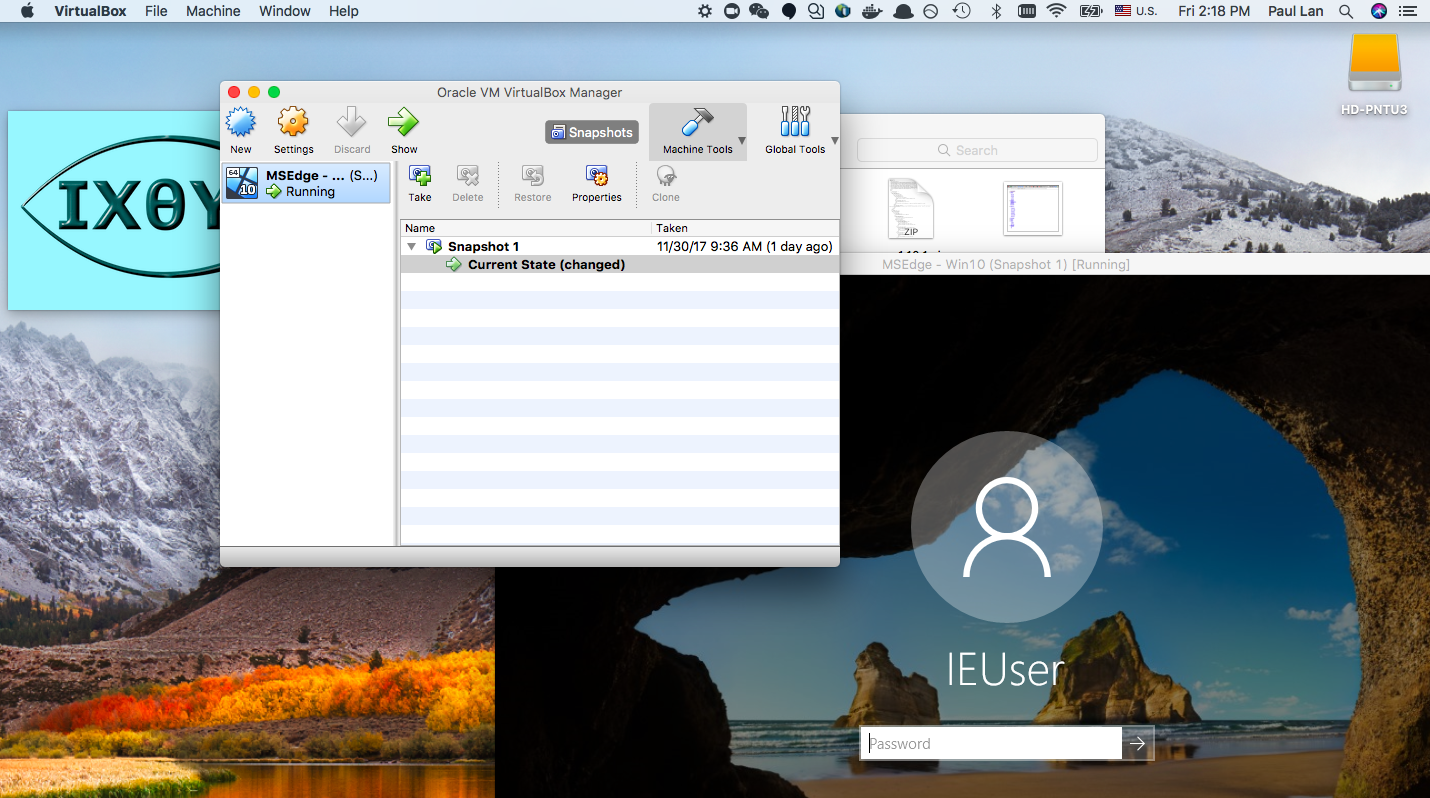The width and height of the screenshot is (1430, 798).
Task: Open the Help menu
Action: pyautogui.click(x=344, y=11)
